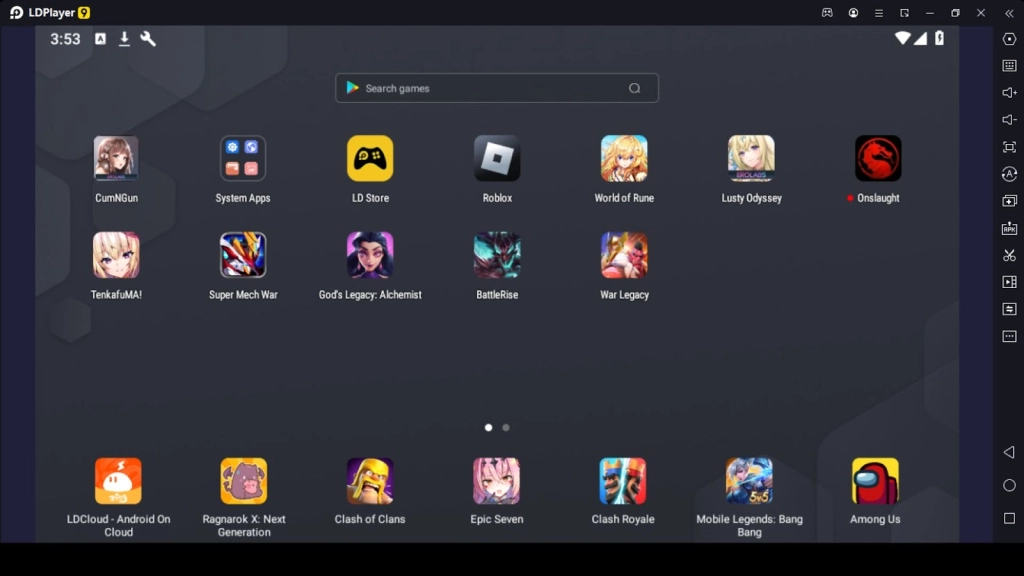
Task: Launch Ragnarok X: Next Generation
Action: [244, 481]
